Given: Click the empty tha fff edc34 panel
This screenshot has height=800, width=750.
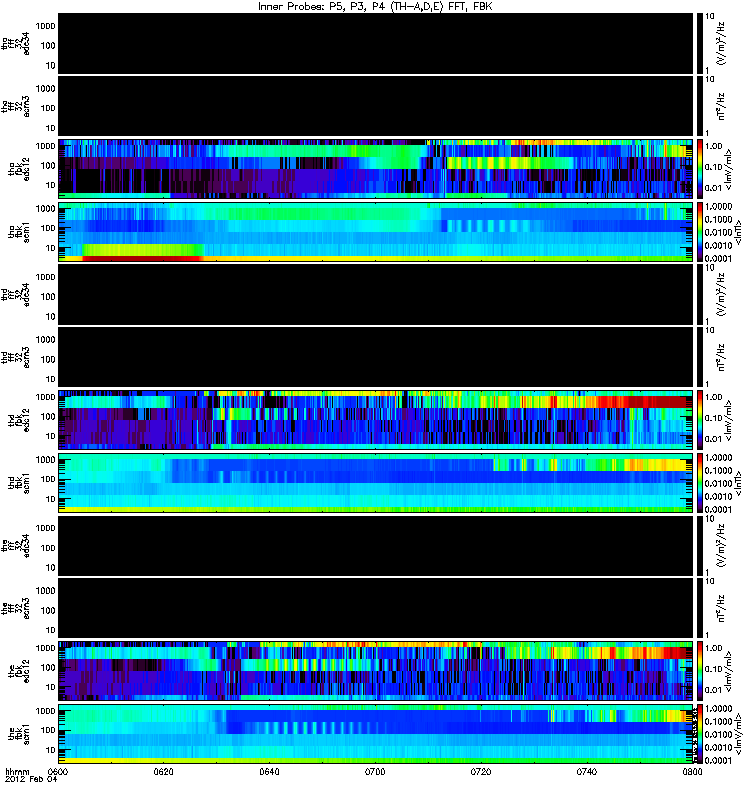Looking at the screenshot, I should [376, 43].
